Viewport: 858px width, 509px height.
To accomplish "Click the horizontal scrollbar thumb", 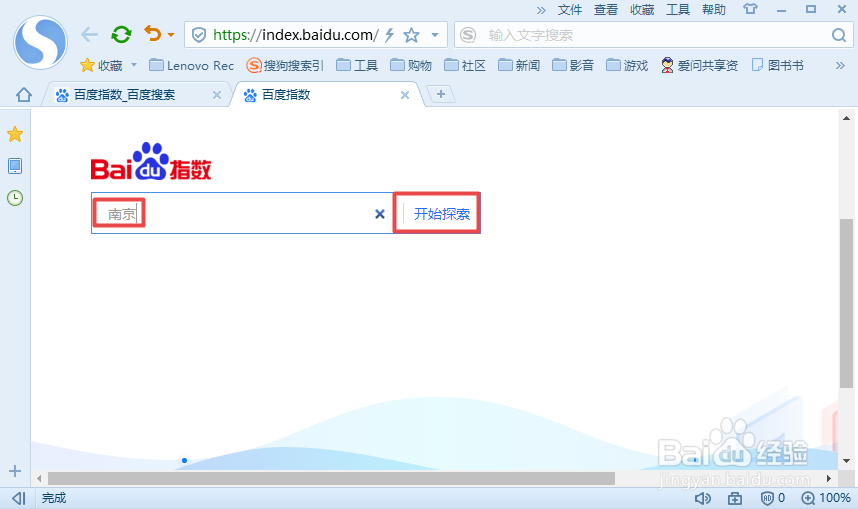I will coord(331,478).
